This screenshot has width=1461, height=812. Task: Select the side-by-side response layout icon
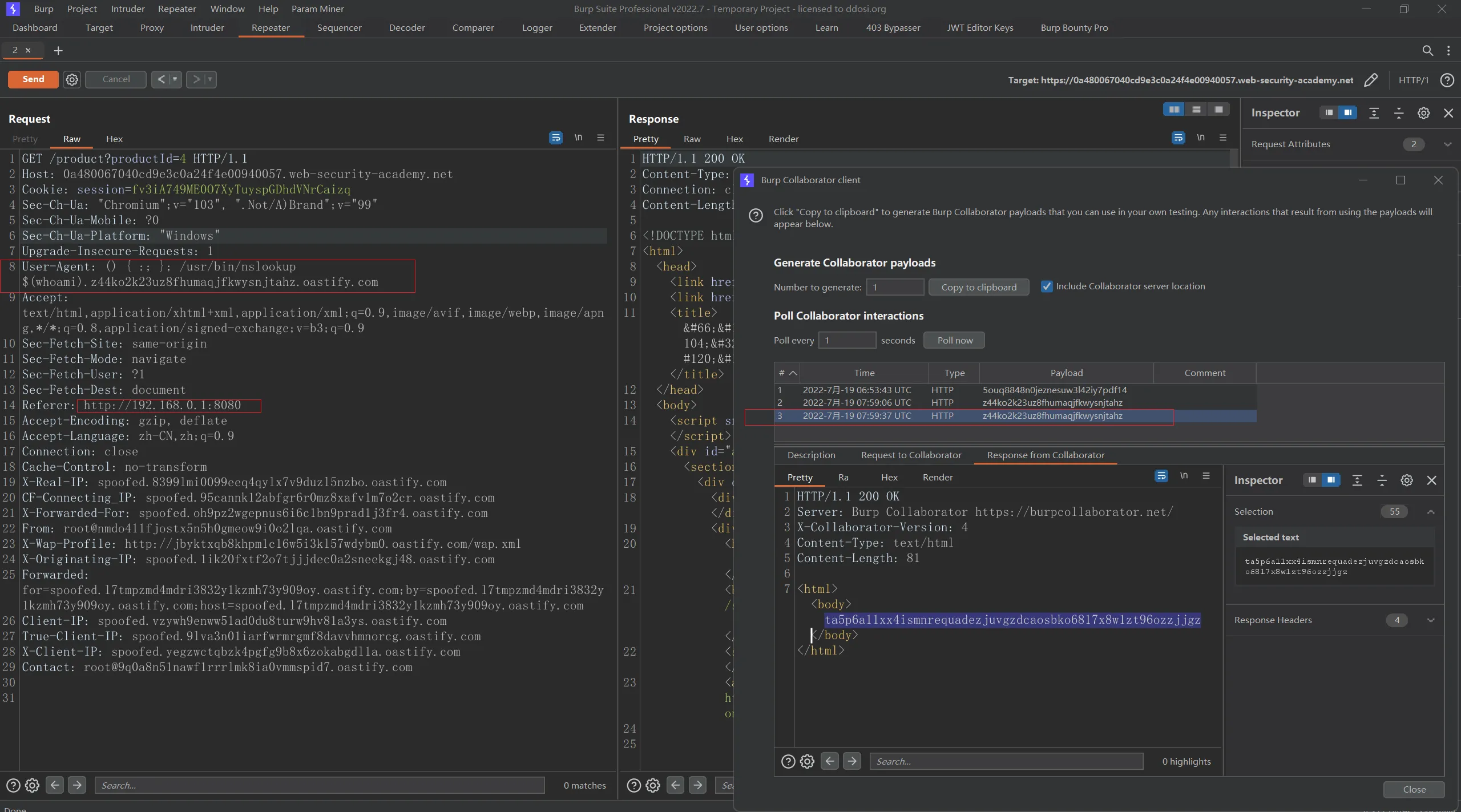[1174, 110]
